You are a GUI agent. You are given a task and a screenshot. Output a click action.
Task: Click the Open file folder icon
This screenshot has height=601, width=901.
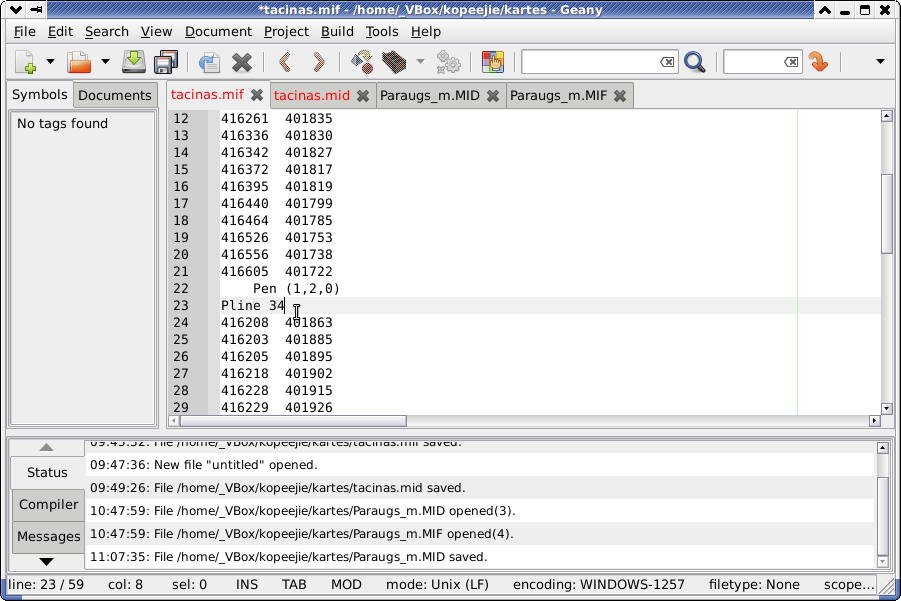[79, 61]
